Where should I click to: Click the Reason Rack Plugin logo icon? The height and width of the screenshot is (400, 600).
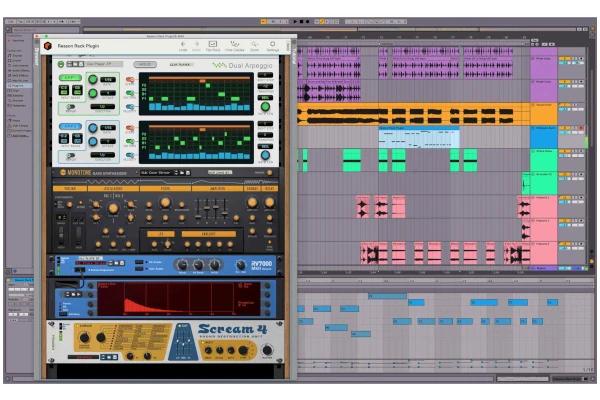(x=47, y=46)
